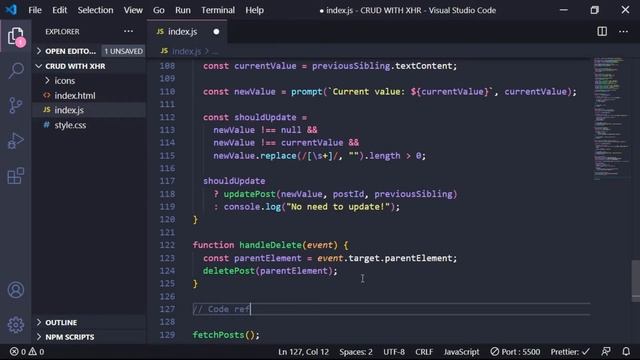Open the Edit menu

coord(59,10)
